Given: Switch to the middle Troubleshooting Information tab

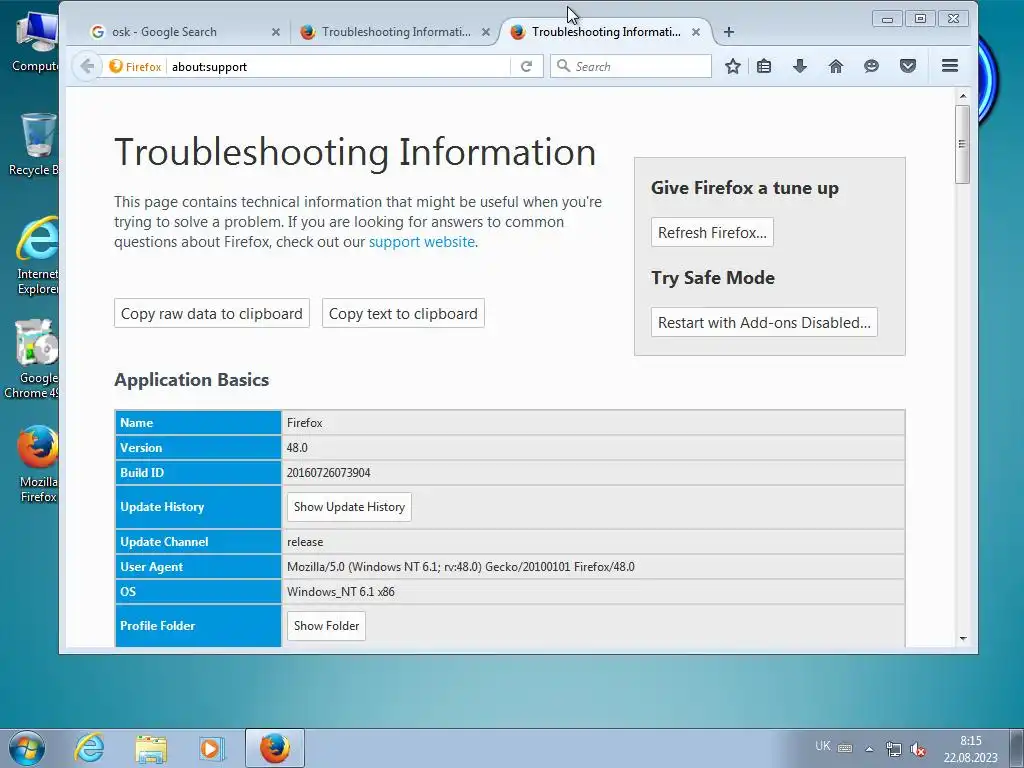Looking at the screenshot, I should click(x=396, y=31).
